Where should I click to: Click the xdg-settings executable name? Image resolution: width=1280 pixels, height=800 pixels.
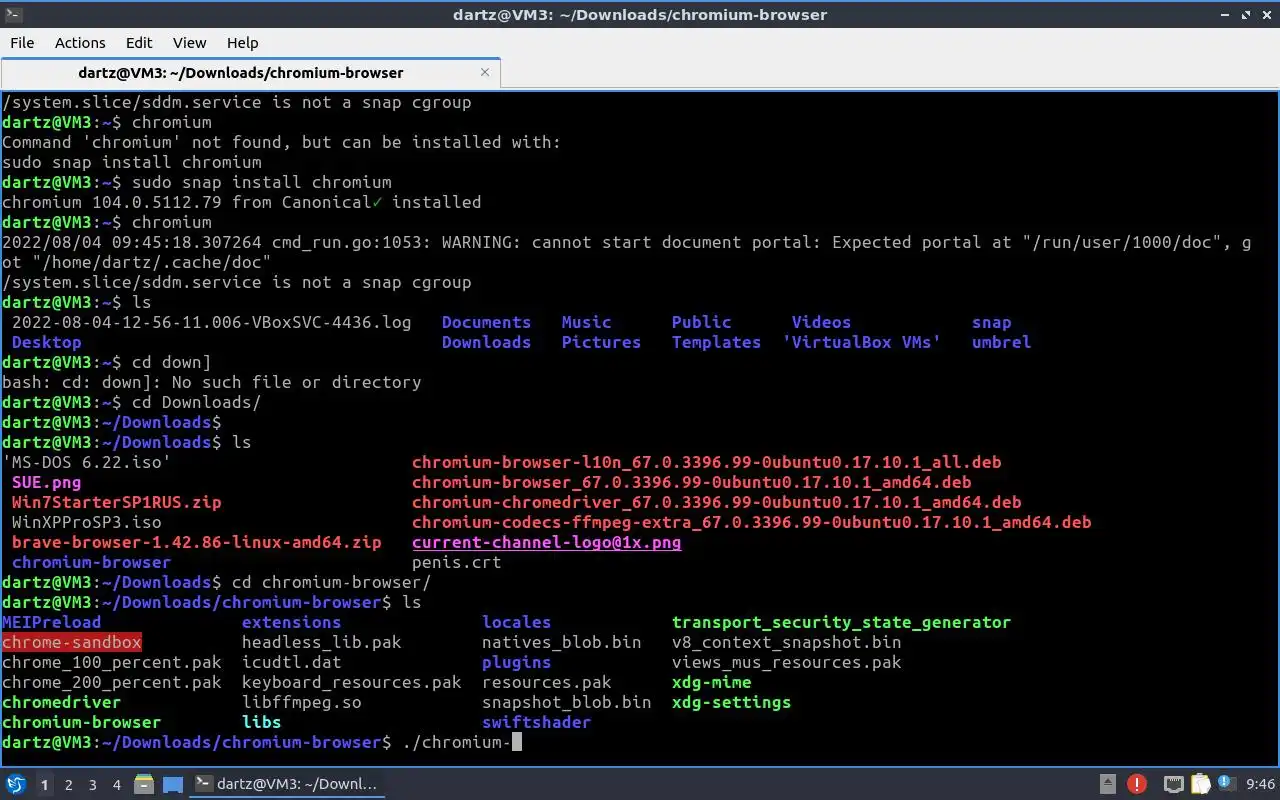click(x=732, y=702)
